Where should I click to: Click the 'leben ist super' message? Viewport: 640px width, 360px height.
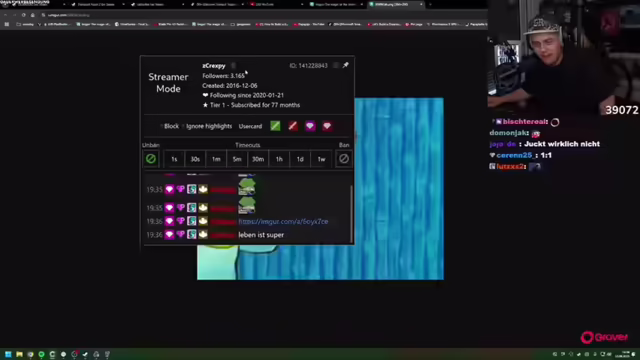point(261,235)
